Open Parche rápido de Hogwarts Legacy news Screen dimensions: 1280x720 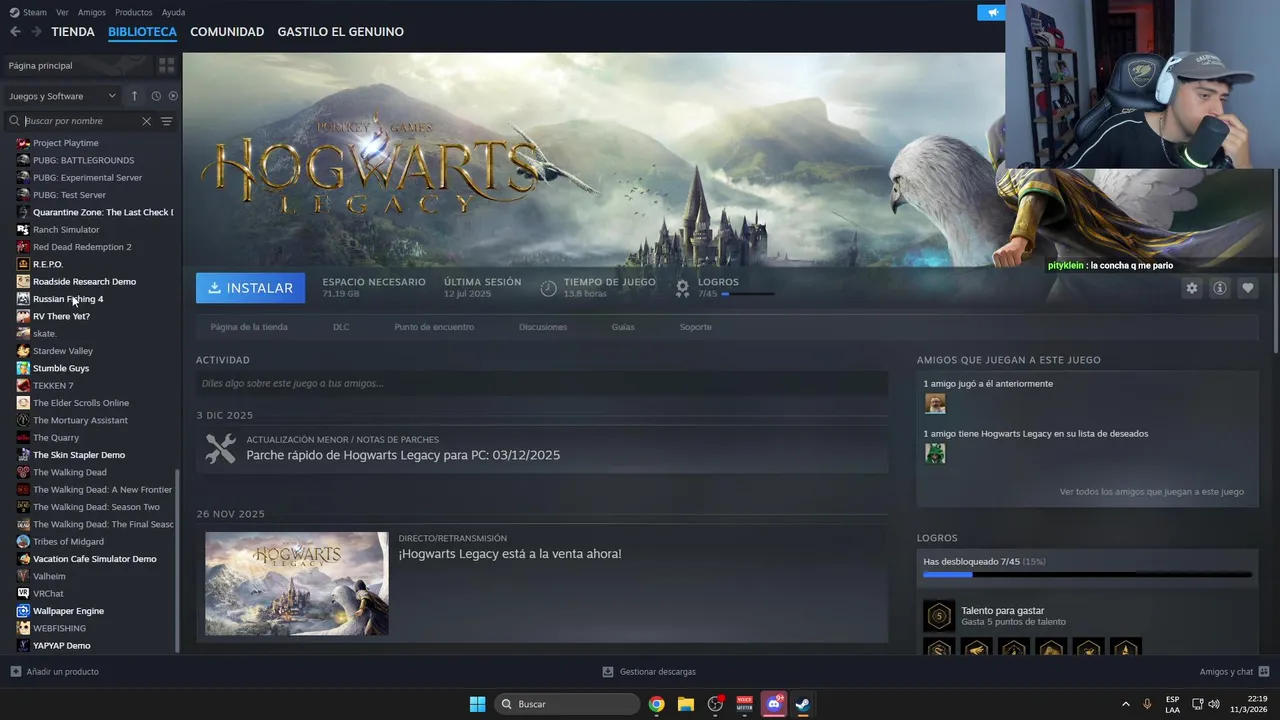point(403,455)
